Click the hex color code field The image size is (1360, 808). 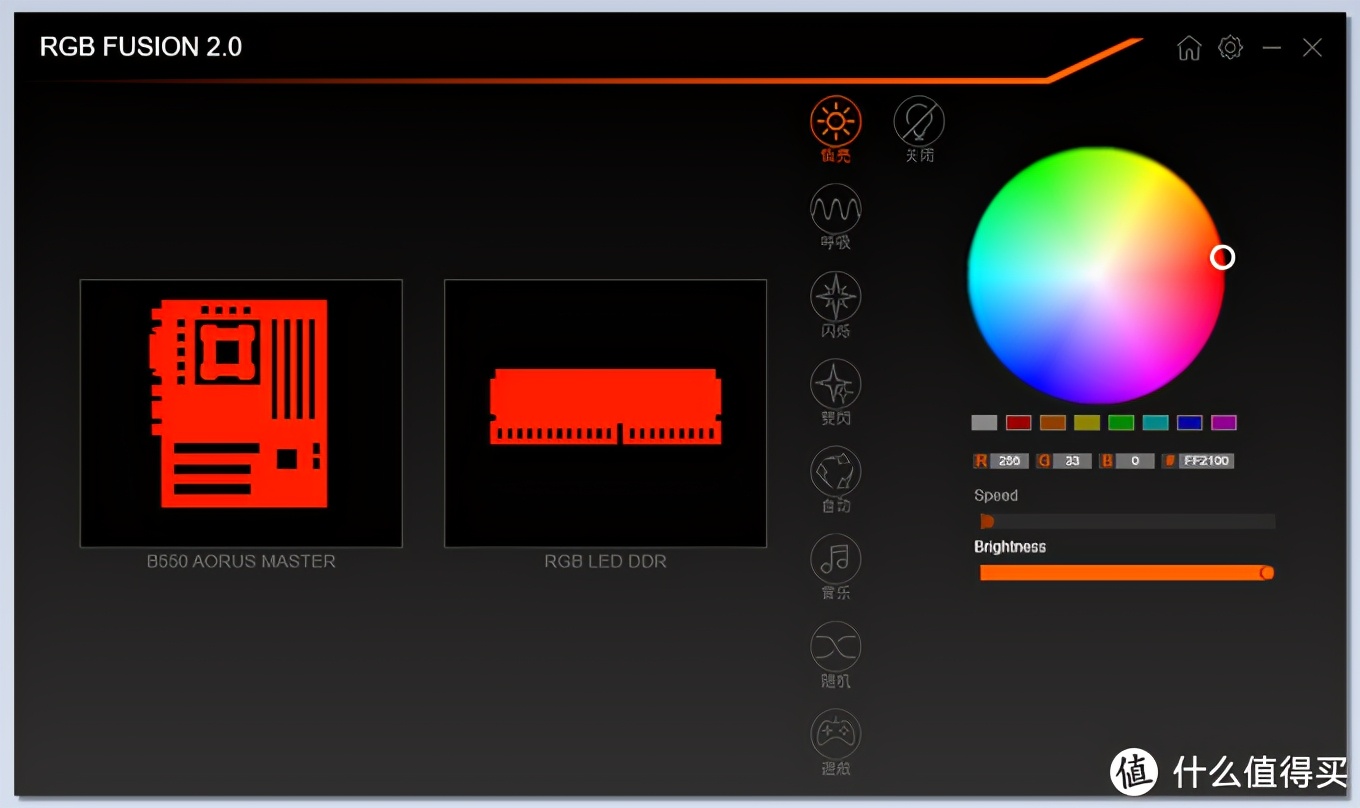tap(1206, 461)
